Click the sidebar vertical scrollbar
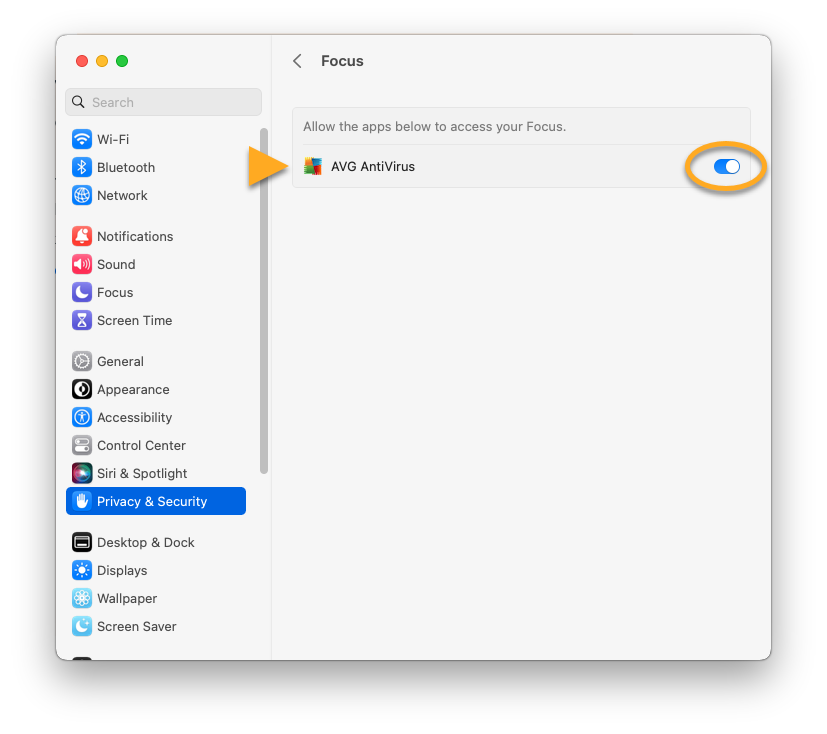827x734 pixels. pos(264,300)
